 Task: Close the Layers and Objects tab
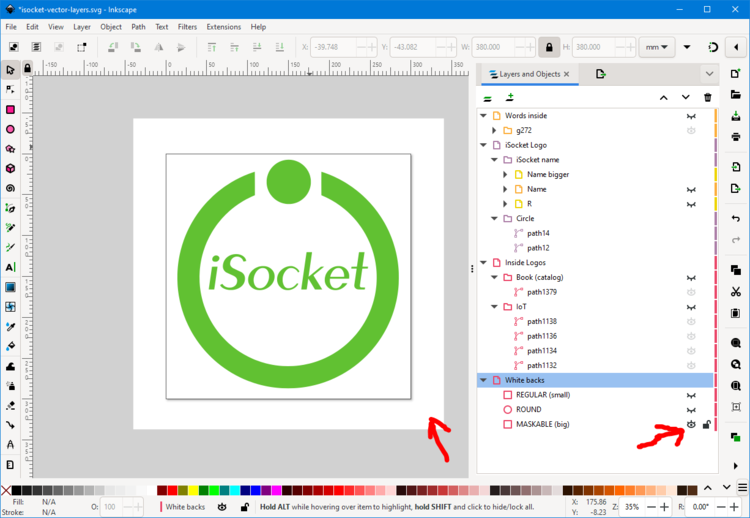[566, 74]
